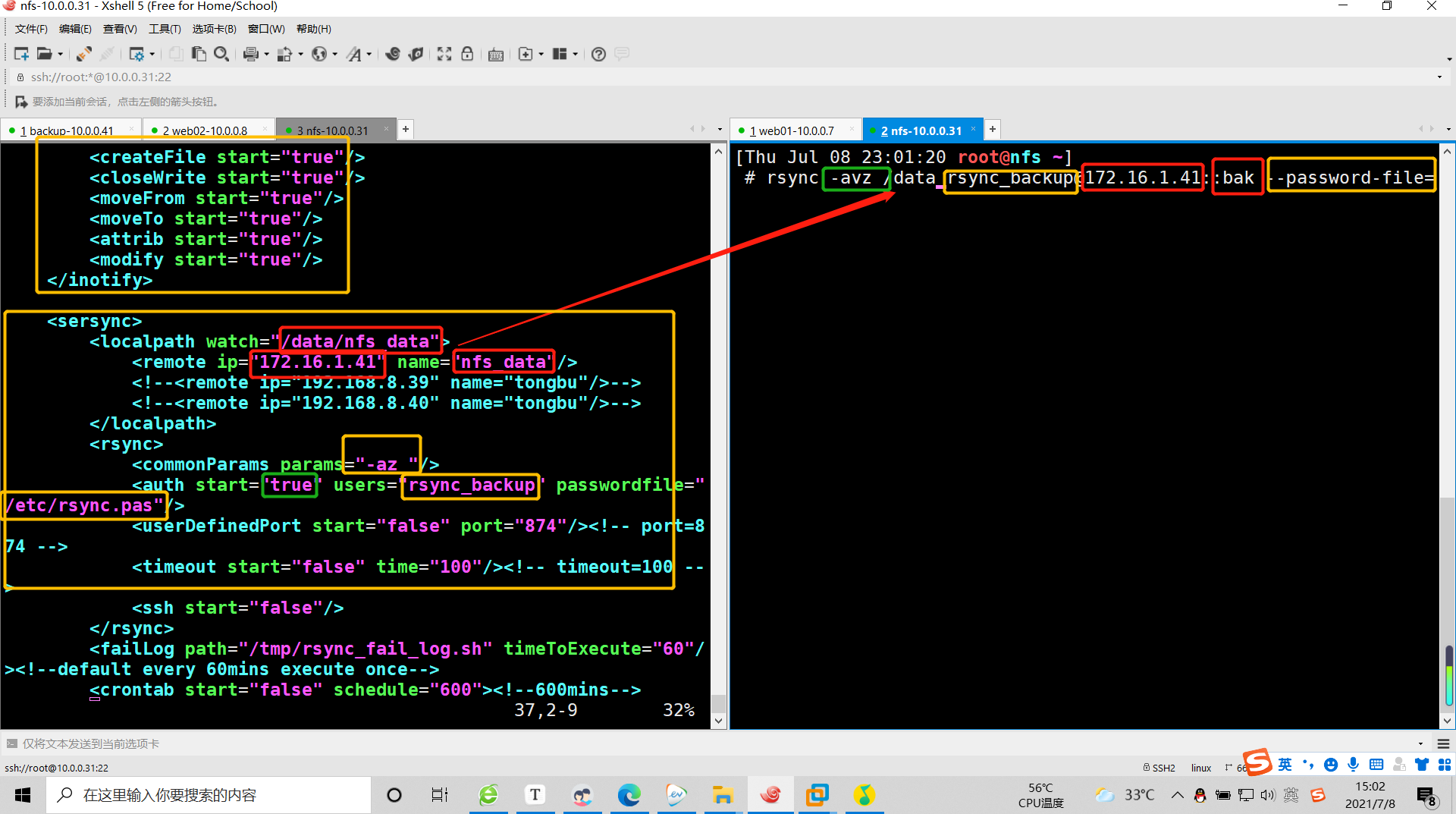Switch to the 1 web01-10.0.0.7 tab
Viewport: 1456px width, 814px height.
pos(795,130)
